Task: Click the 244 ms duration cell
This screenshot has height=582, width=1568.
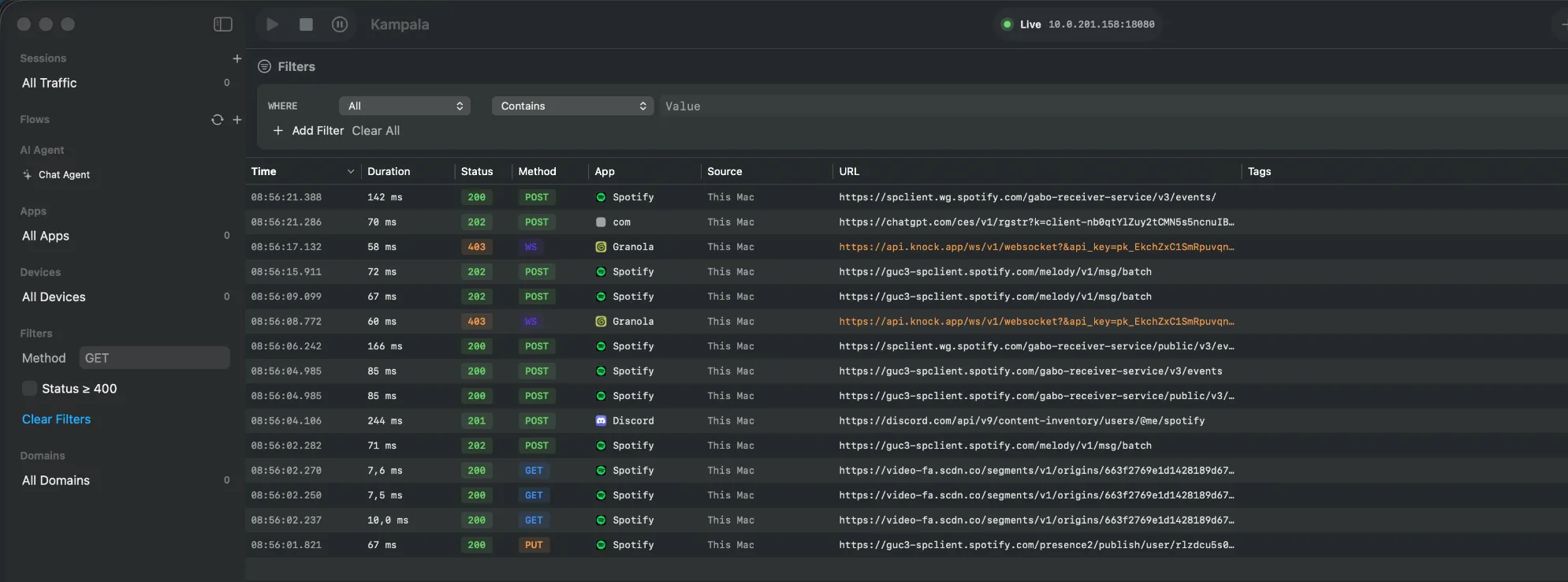Action: tap(385, 421)
